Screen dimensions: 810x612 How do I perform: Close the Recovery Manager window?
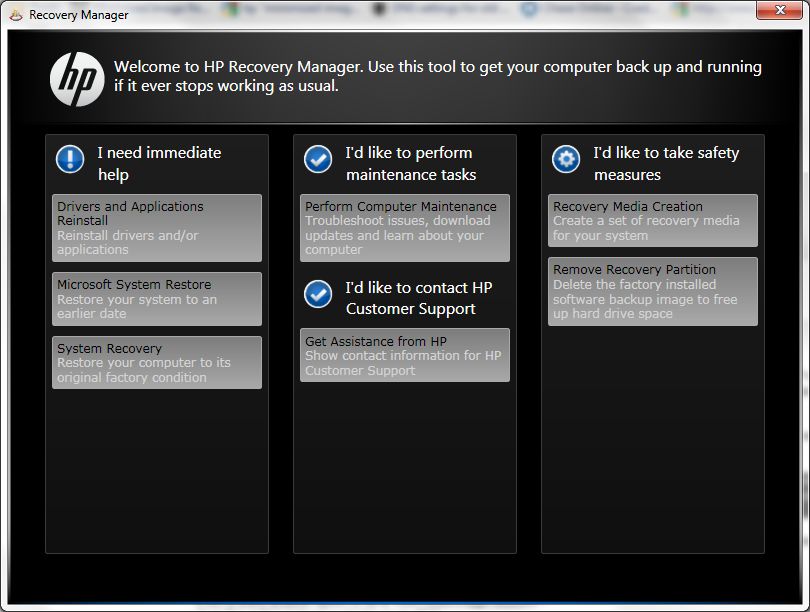(780, 10)
